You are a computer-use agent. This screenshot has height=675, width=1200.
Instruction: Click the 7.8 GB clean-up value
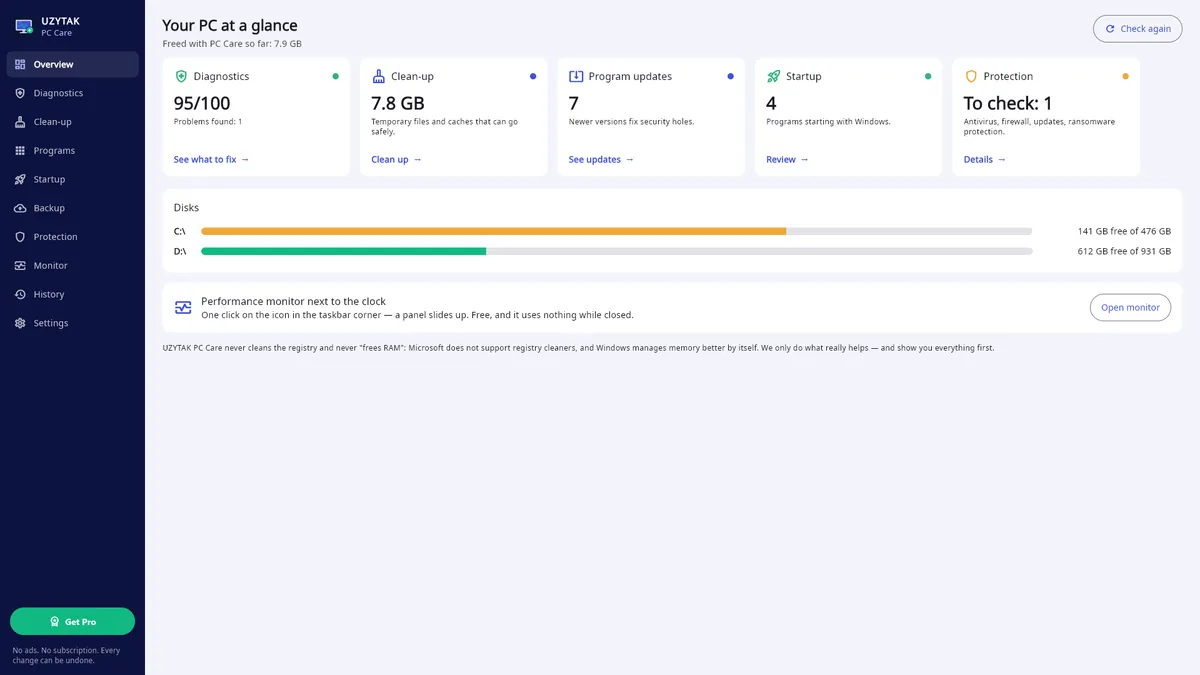398,103
